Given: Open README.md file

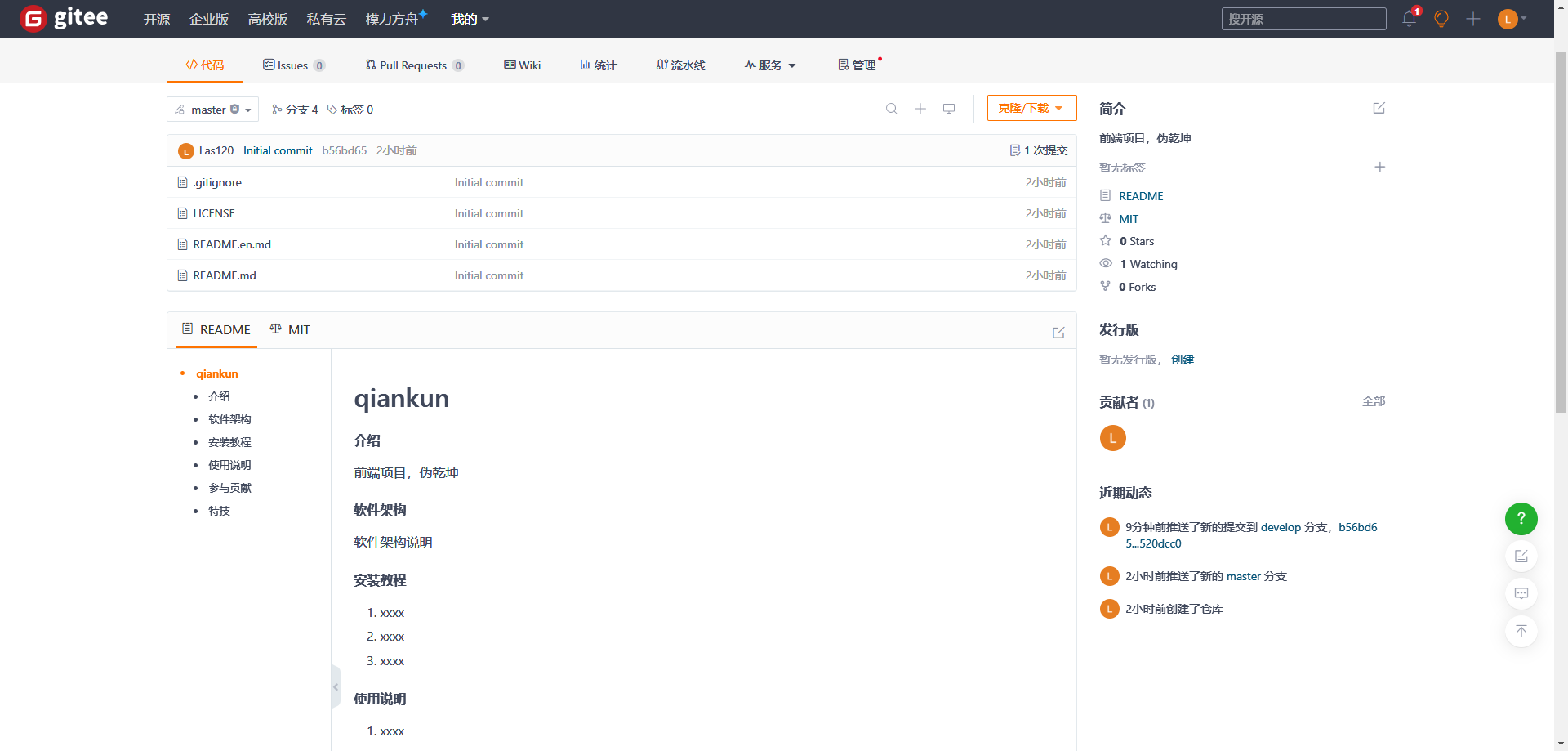Looking at the screenshot, I should [225, 275].
